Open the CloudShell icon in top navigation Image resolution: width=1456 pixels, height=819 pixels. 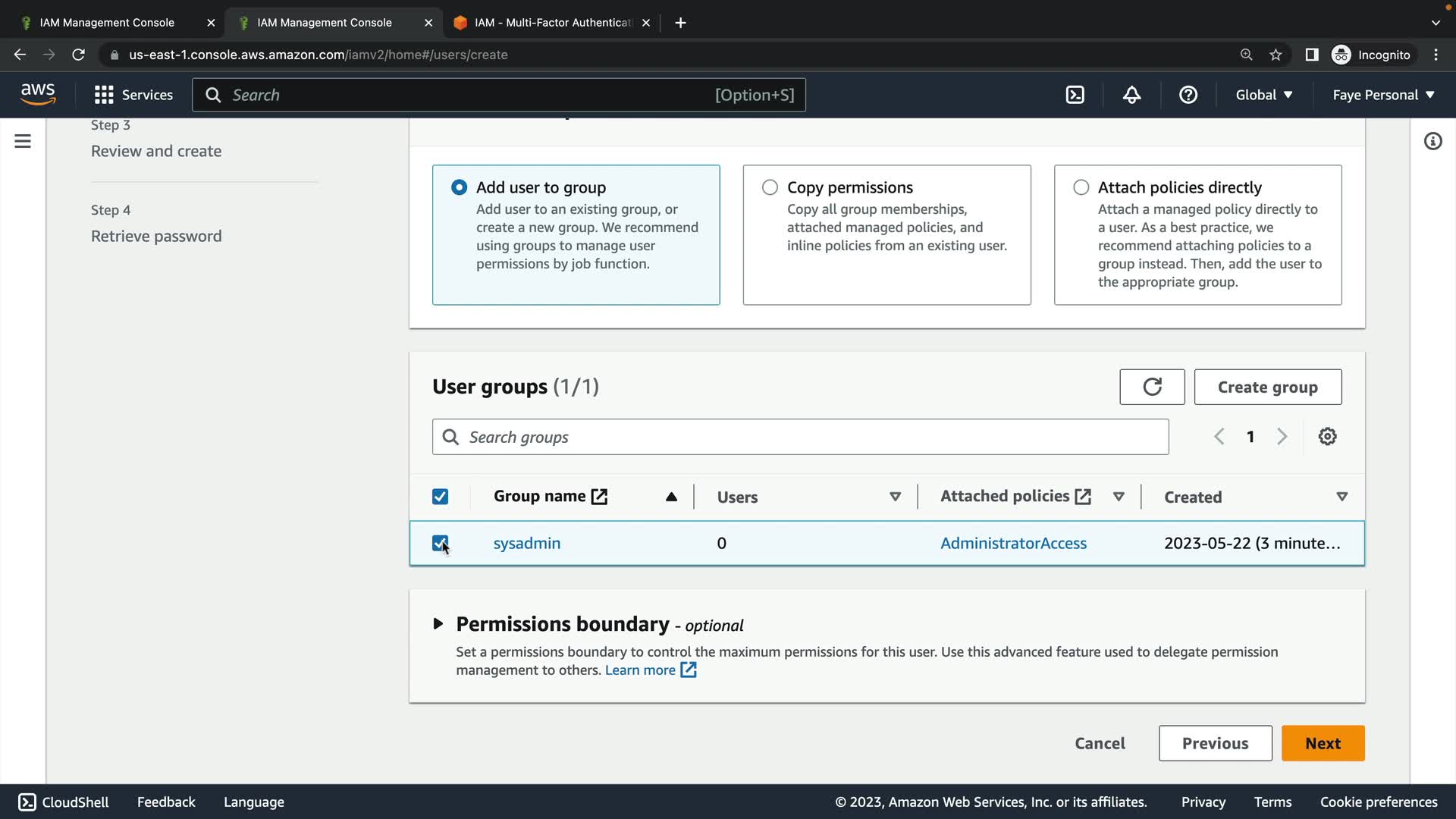[1075, 95]
